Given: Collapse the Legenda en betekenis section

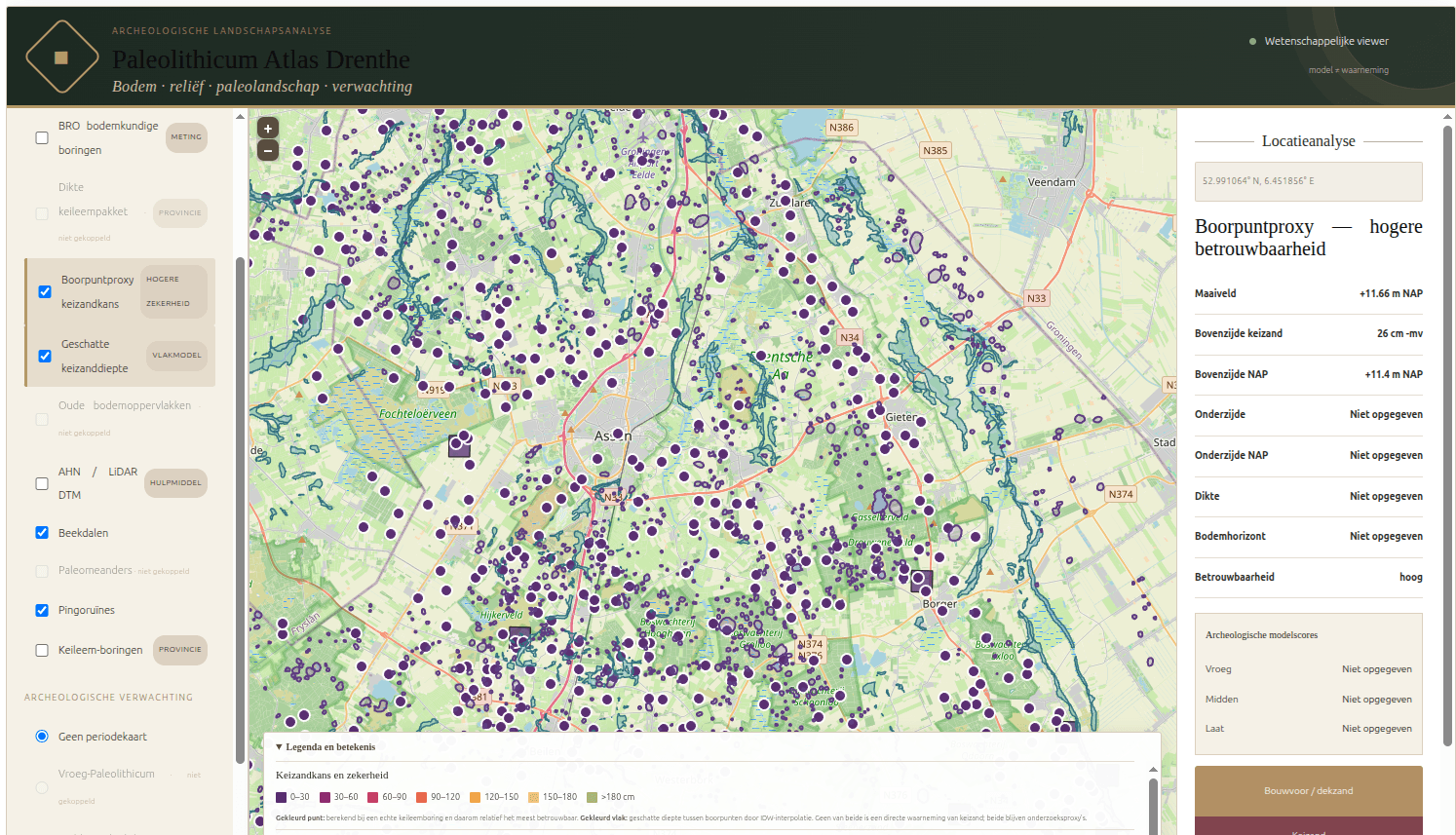Looking at the screenshot, I should pyautogui.click(x=326, y=747).
